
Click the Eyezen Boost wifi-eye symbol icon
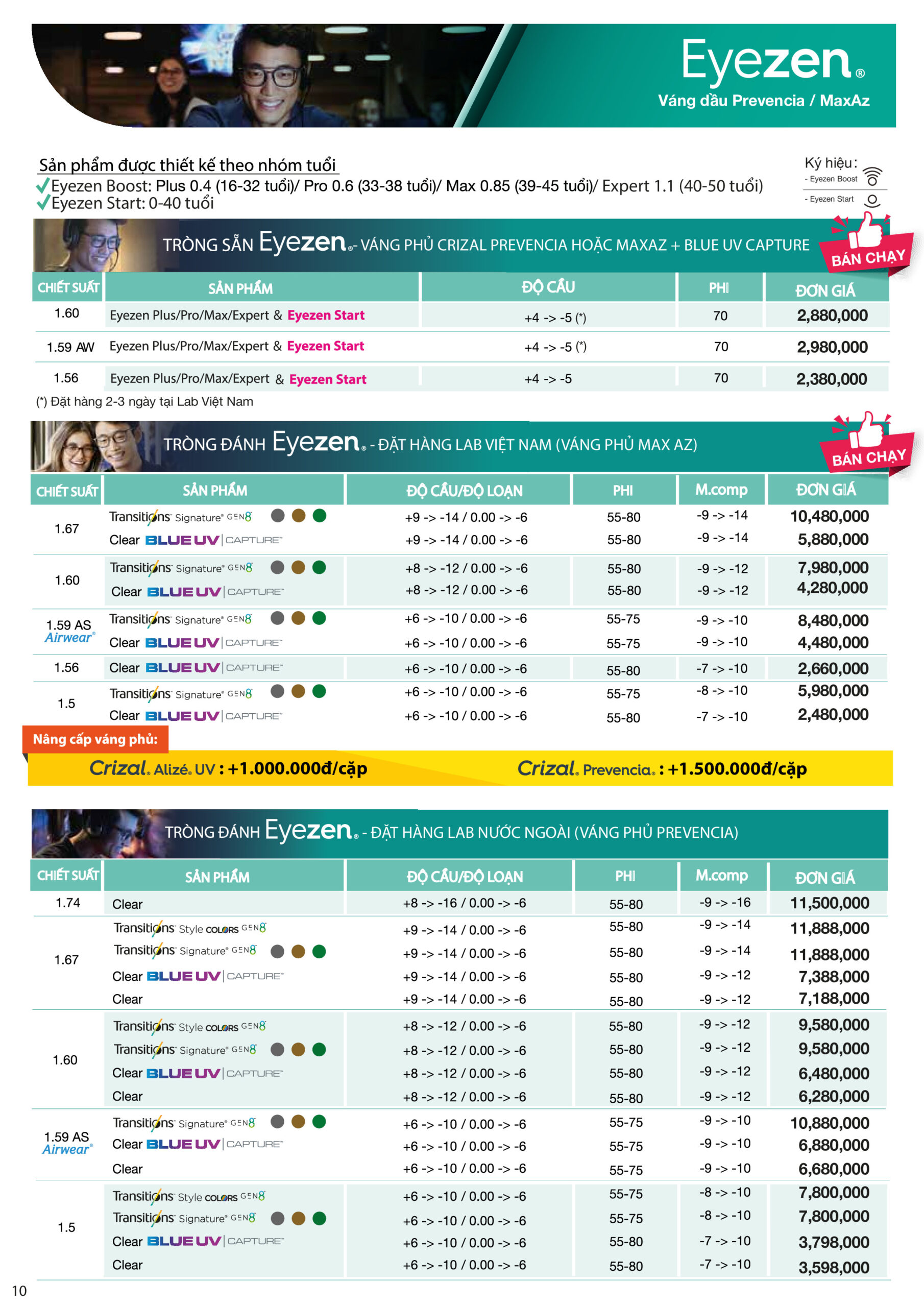872,177
